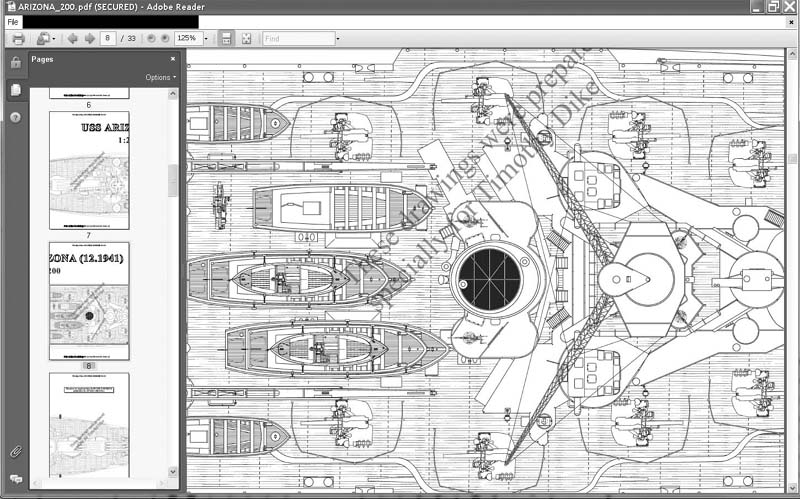
Task: Open the Options menu in Pages panel
Action: [161, 78]
